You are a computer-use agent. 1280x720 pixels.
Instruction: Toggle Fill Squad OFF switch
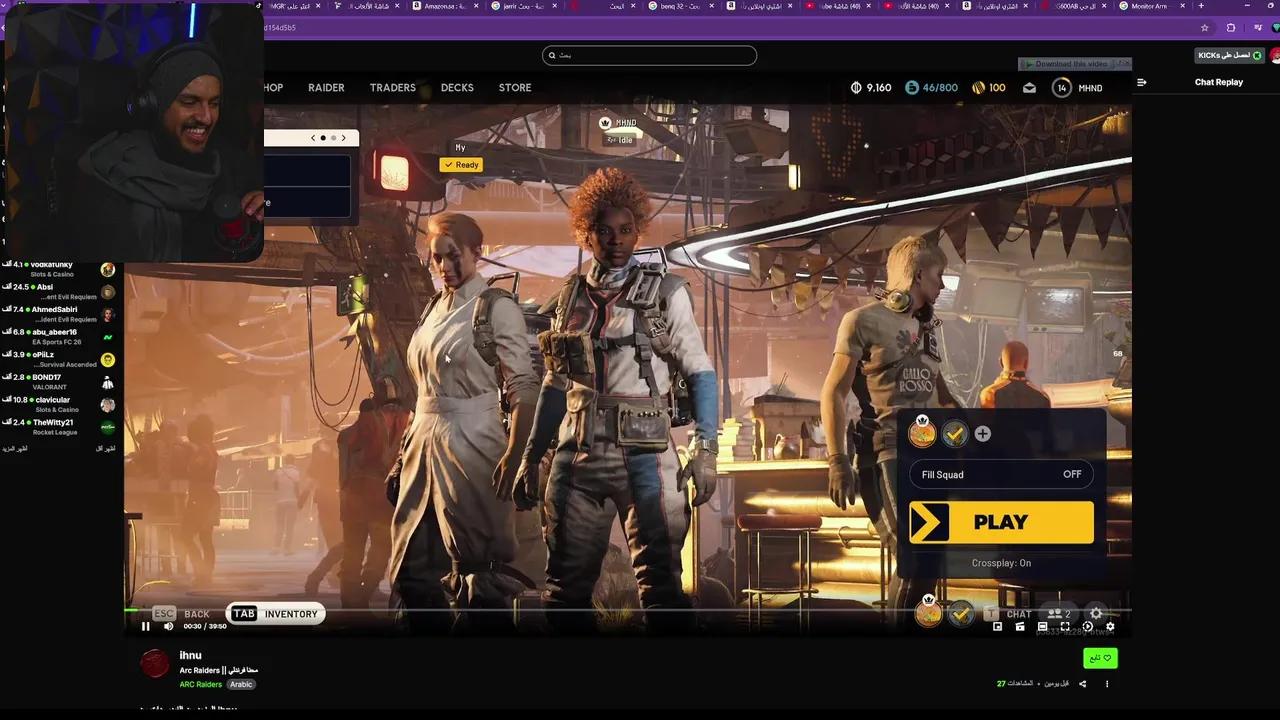1001,475
